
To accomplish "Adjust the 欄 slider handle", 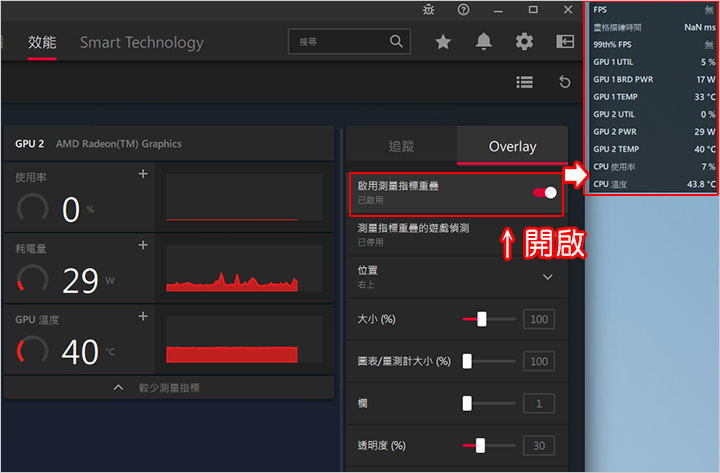I will tap(467, 403).
